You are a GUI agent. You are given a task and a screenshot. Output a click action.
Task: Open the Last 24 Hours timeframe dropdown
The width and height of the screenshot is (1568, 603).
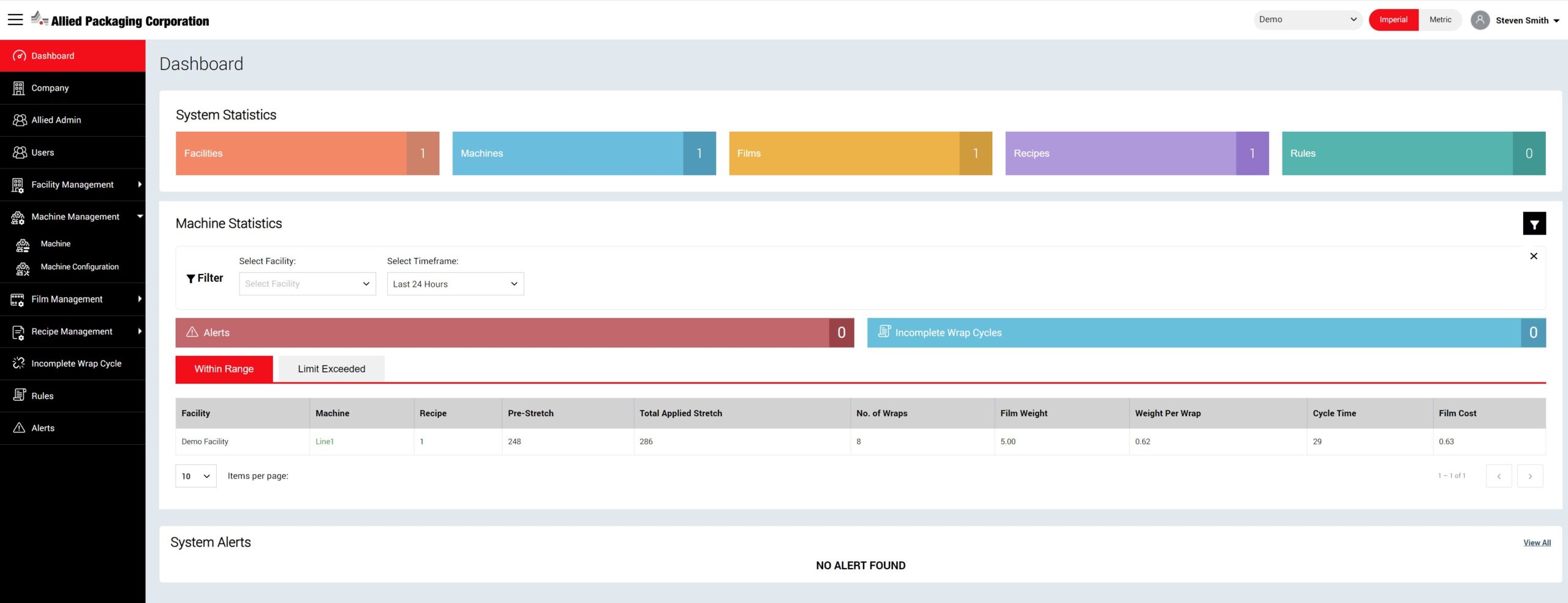(x=455, y=284)
